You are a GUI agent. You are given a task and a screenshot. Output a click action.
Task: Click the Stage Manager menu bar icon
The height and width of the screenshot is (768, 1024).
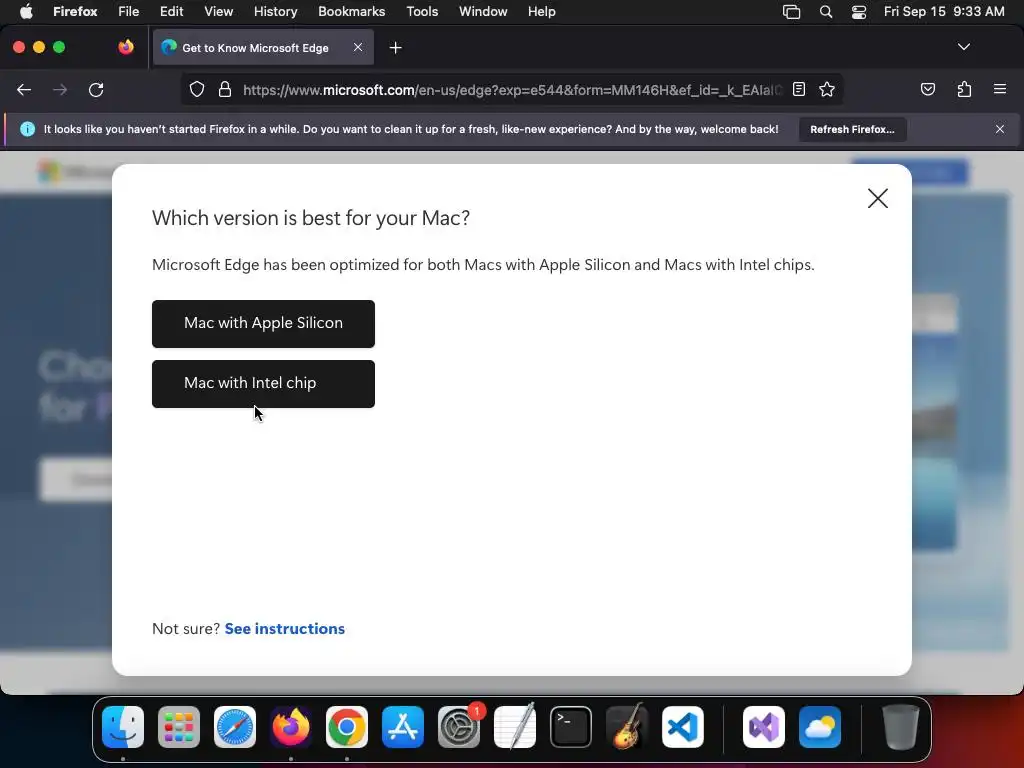point(792,12)
